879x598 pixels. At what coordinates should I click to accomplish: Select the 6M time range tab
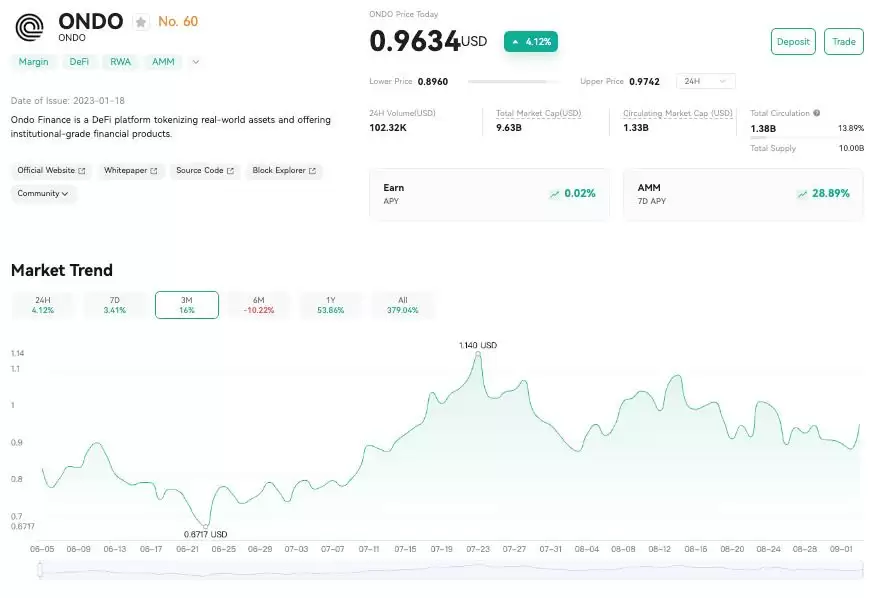[x=258, y=304]
